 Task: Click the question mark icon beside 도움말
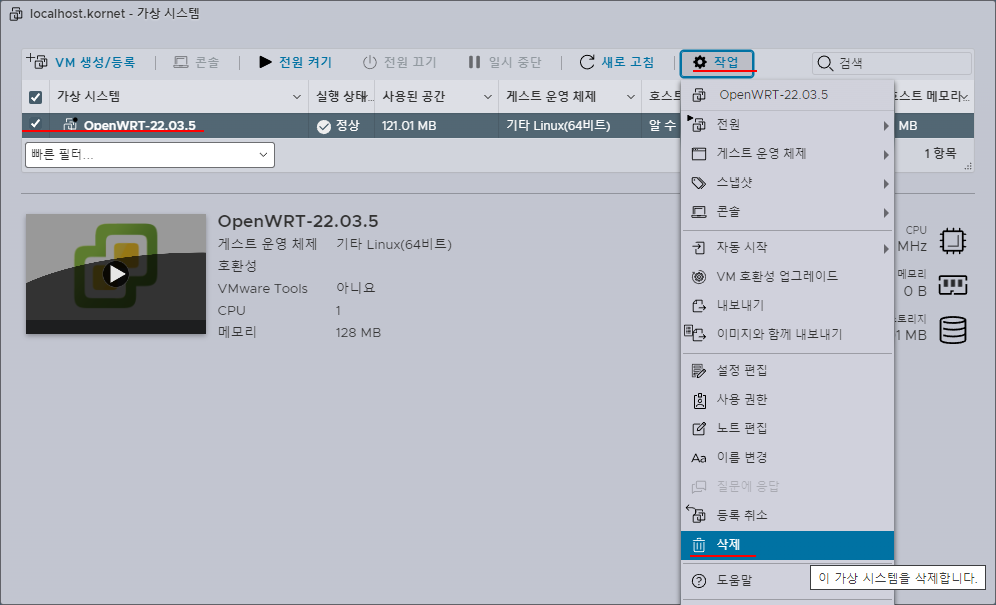tap(699, 581)
